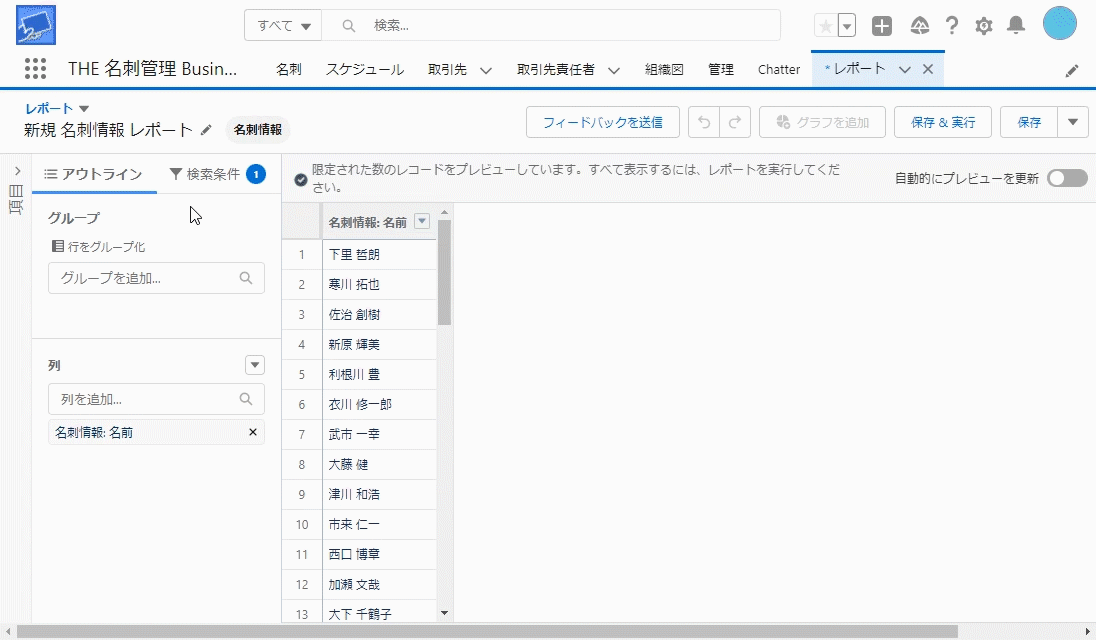
Task: Click the 保存 button
Action: 1029,122
